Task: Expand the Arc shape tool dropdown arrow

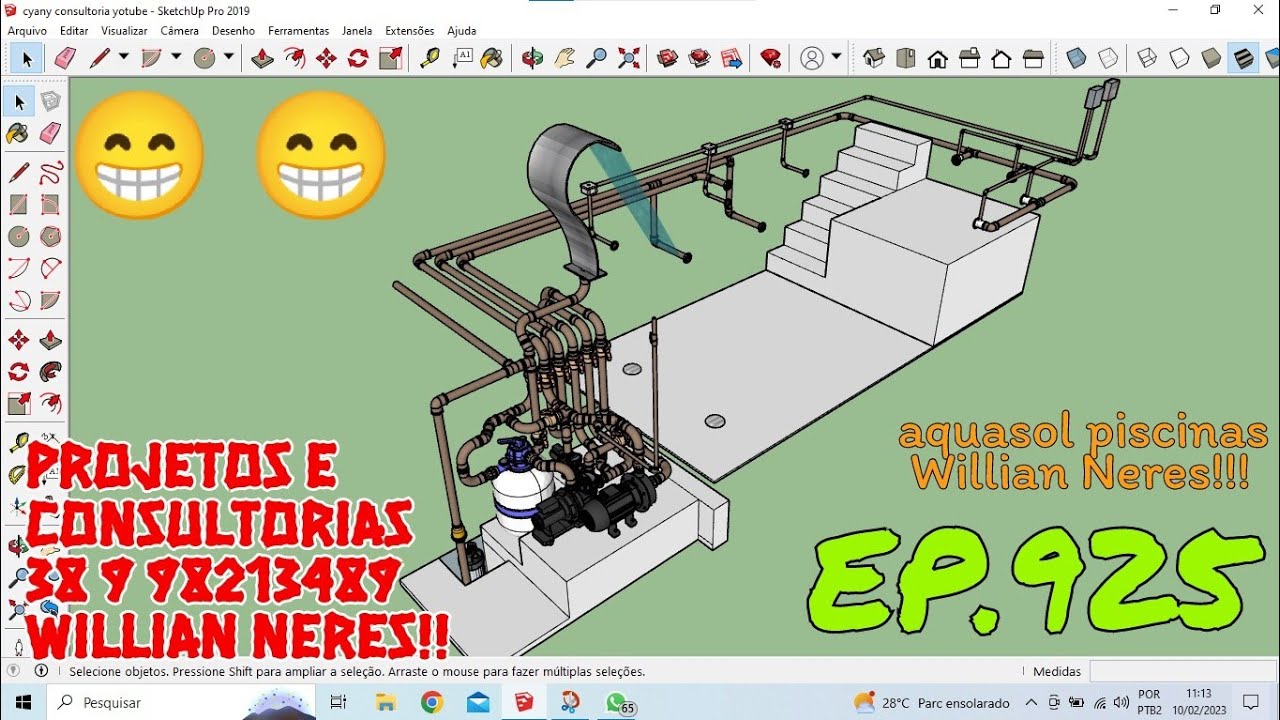Action: pyautogui.click(x=176, y=57)
